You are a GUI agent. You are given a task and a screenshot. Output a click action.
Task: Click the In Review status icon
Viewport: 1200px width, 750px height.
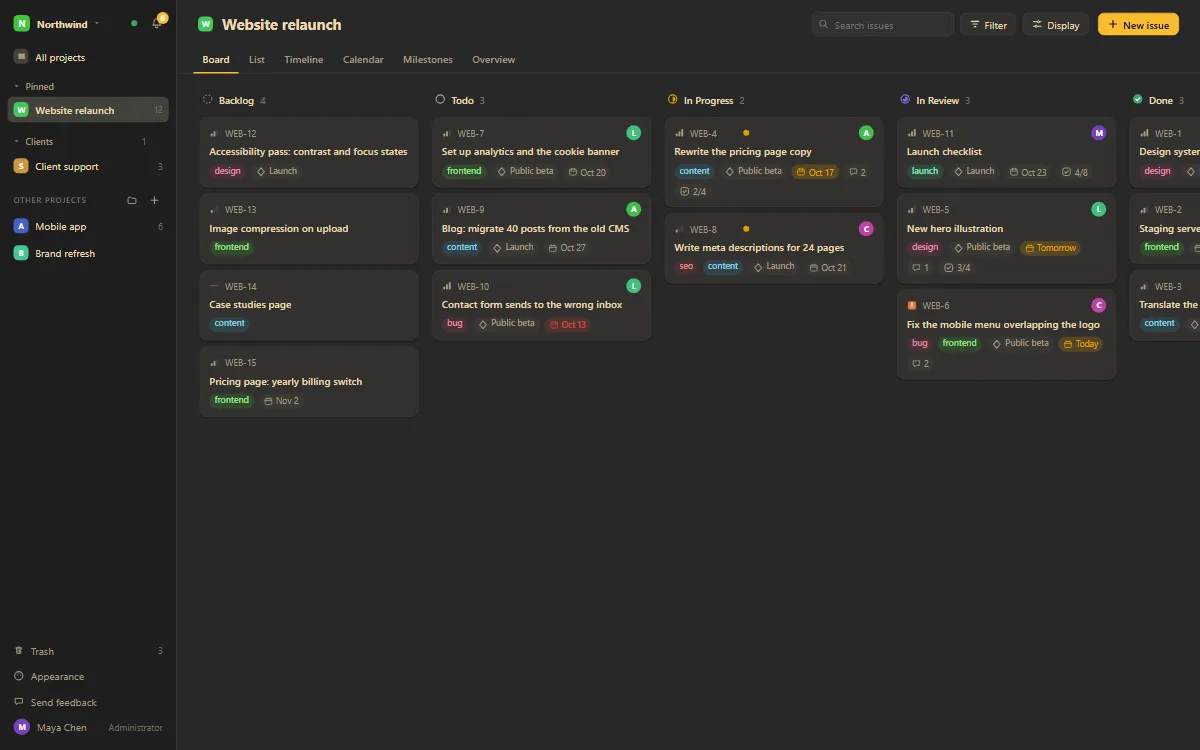tap(905, 100)
